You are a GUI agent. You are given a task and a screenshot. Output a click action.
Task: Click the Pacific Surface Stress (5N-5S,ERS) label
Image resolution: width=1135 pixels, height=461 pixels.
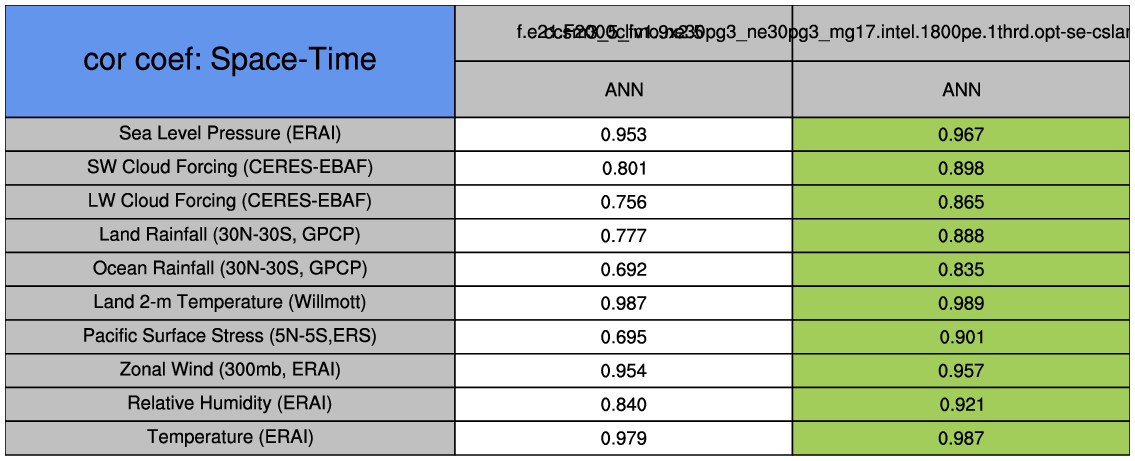[x=230, y=336]
